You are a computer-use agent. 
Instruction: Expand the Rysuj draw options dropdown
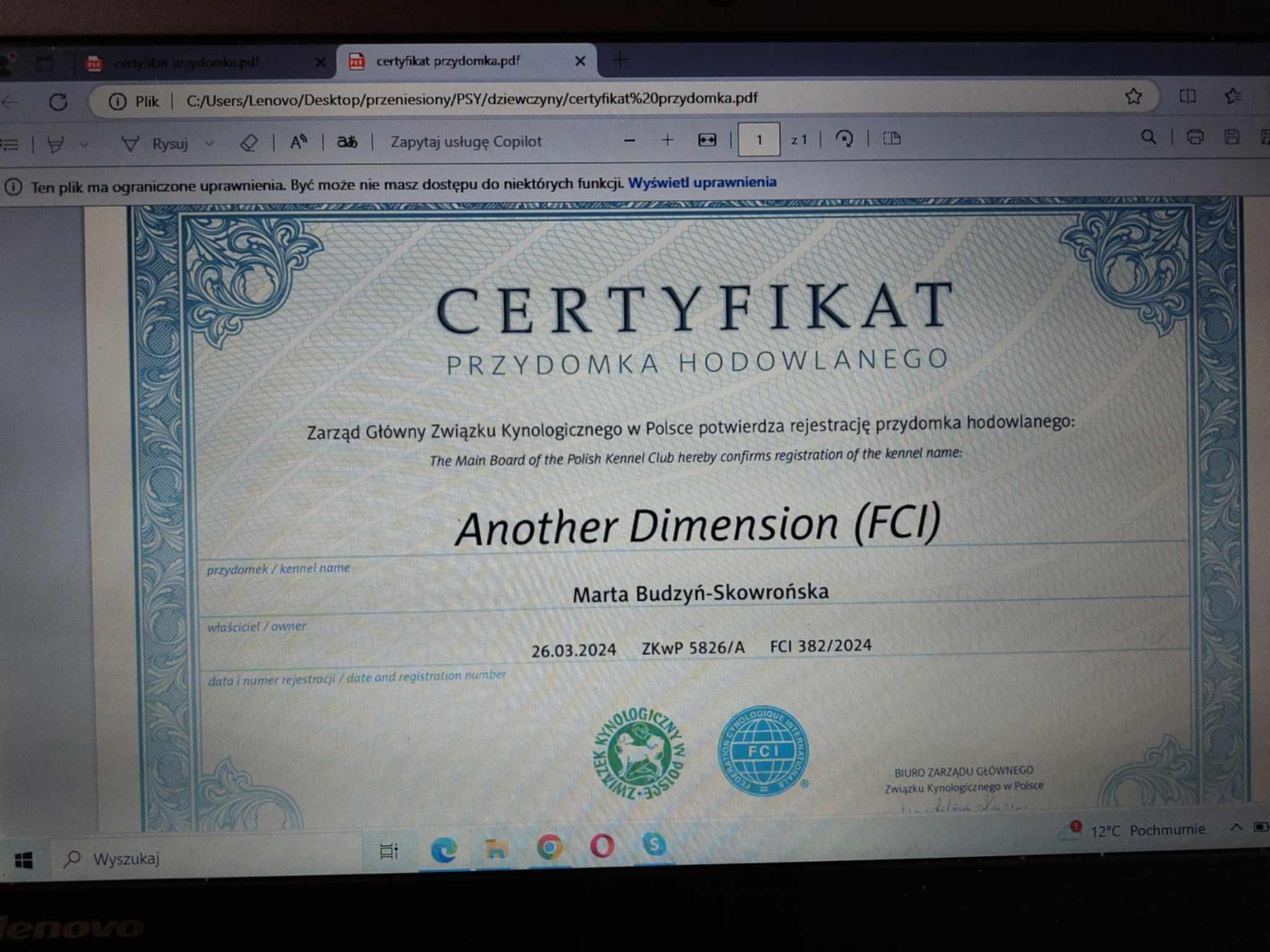pos(210,143)
